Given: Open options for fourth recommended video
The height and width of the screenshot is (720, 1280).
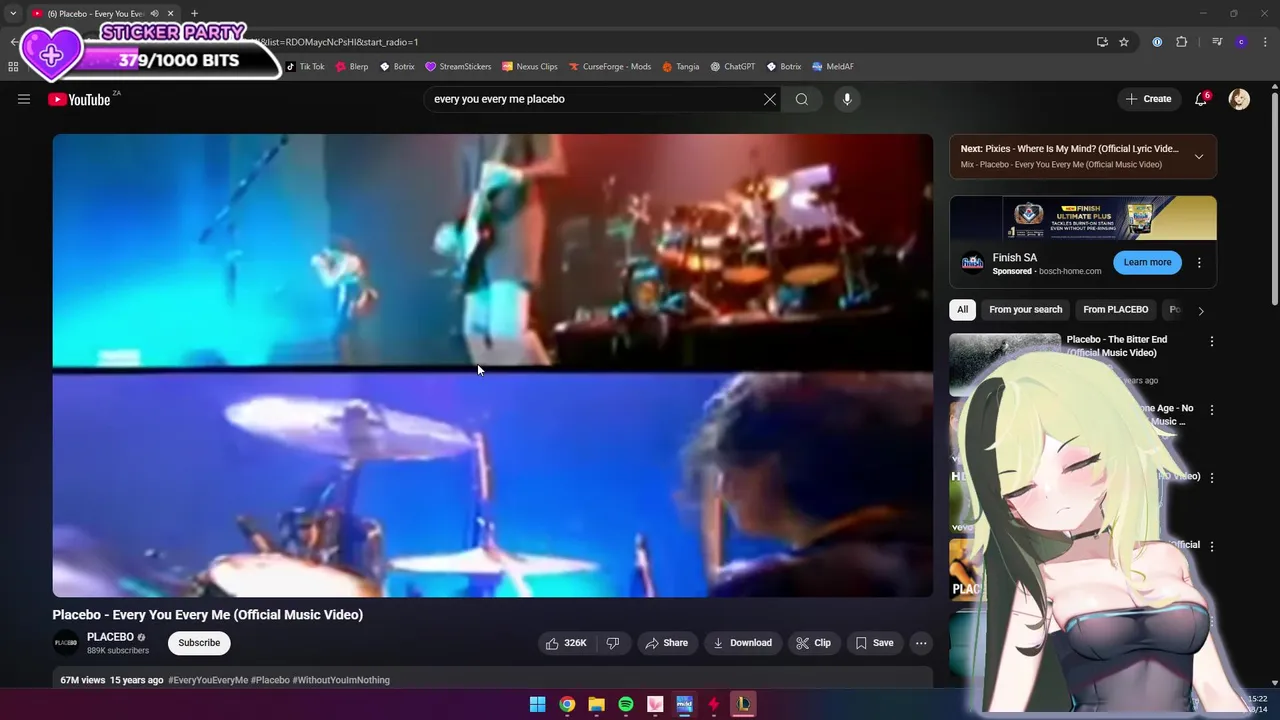Looking at the screenshot, I should (x=1212, y=546).
